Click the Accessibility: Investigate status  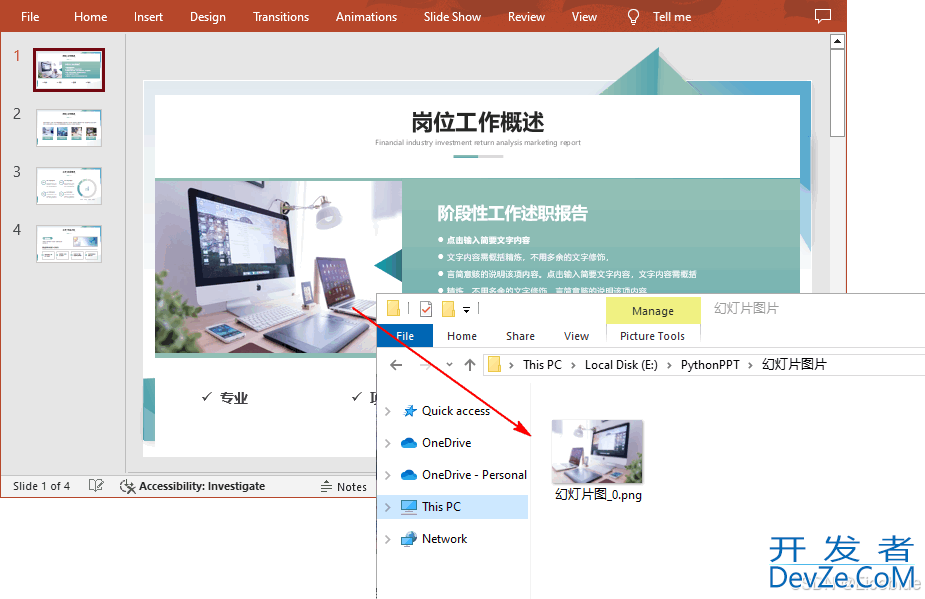coord(192,486)
